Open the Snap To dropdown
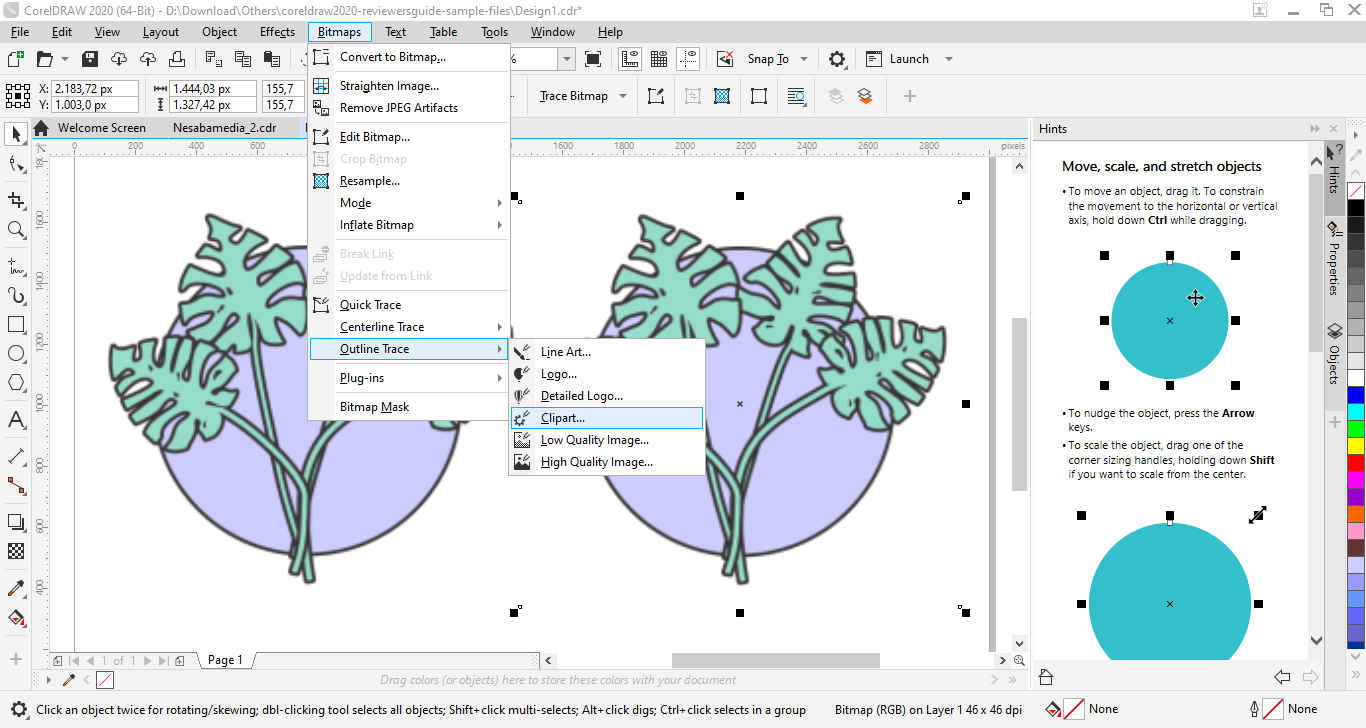Screen dimensions: 1366x728 pyautogui.click(x=804, y=59)
